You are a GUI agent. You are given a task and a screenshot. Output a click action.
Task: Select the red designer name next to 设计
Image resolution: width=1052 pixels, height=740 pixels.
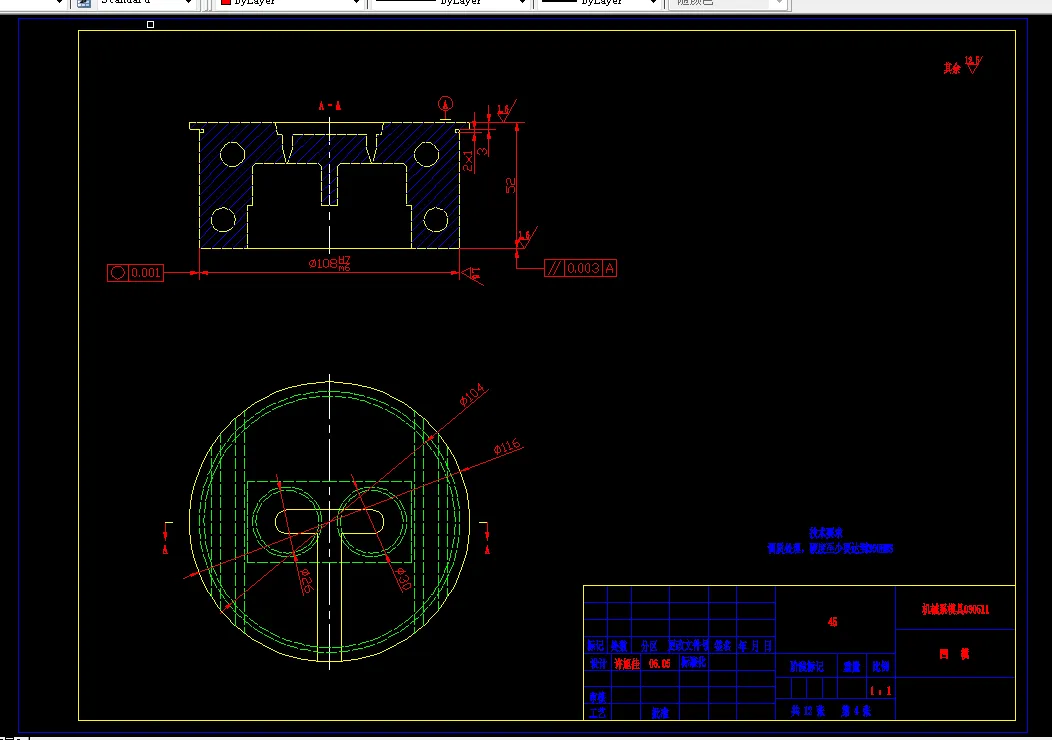click(x=627, y=664)
